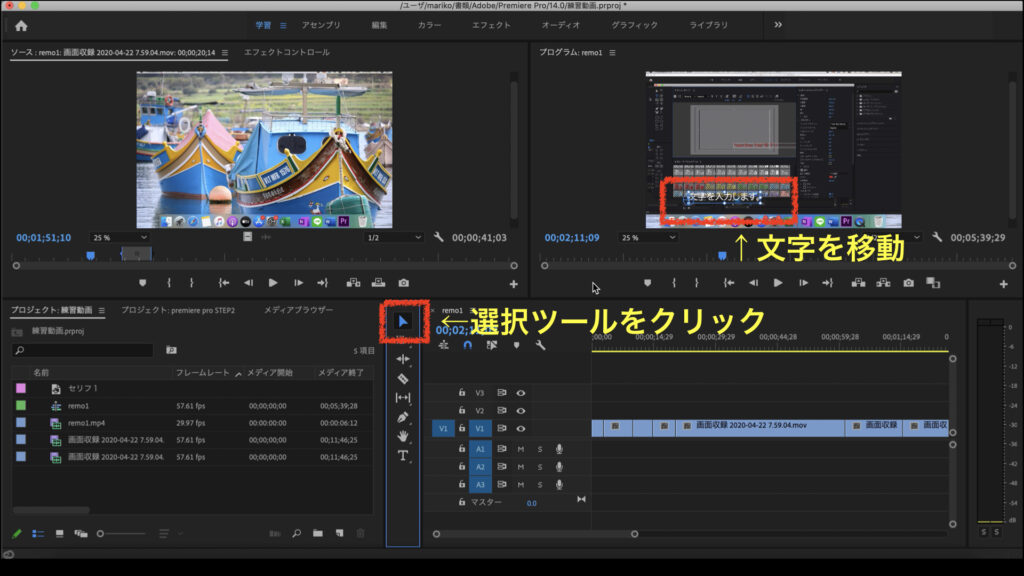
Task: Open timeline display settings wrench
Action: tap(540, 345)
